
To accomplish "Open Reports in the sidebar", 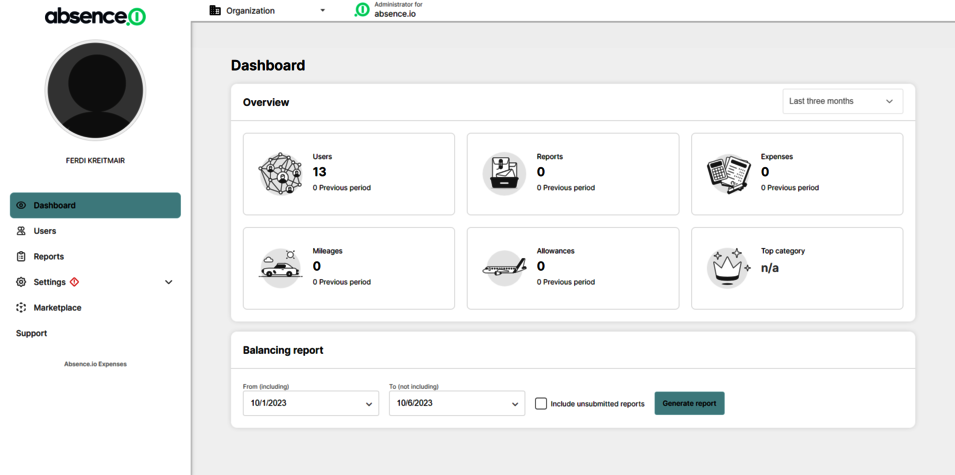I will 96,256.
